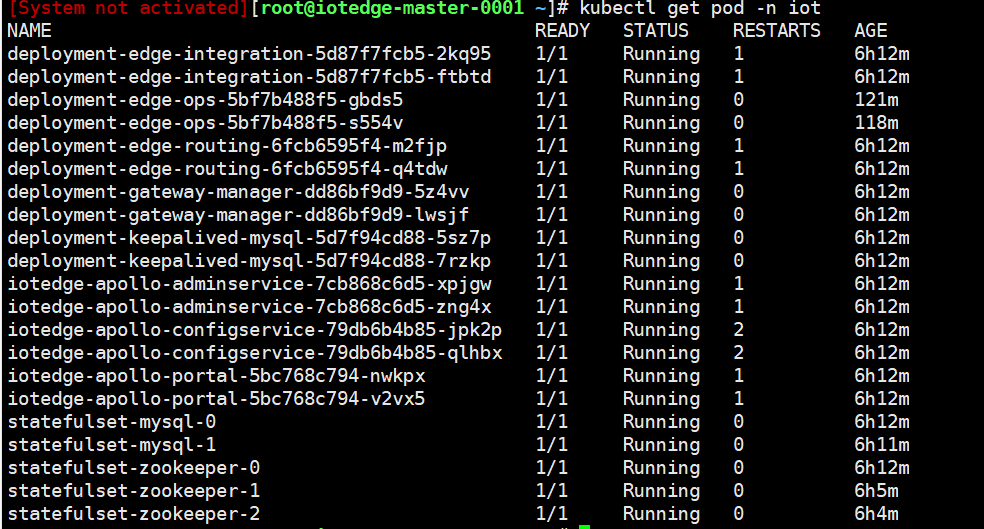Select the NAME column header
Image resolution: width=984 pixels, height=529 pixels.
(x=29, y=31)
